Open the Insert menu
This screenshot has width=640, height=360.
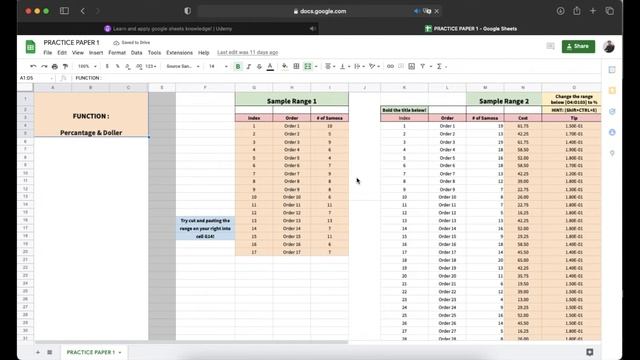(x=96, y=53)
